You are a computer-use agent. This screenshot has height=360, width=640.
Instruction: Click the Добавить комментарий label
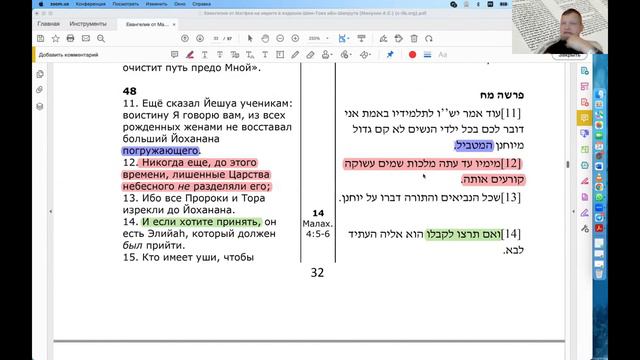pos(68,55)
